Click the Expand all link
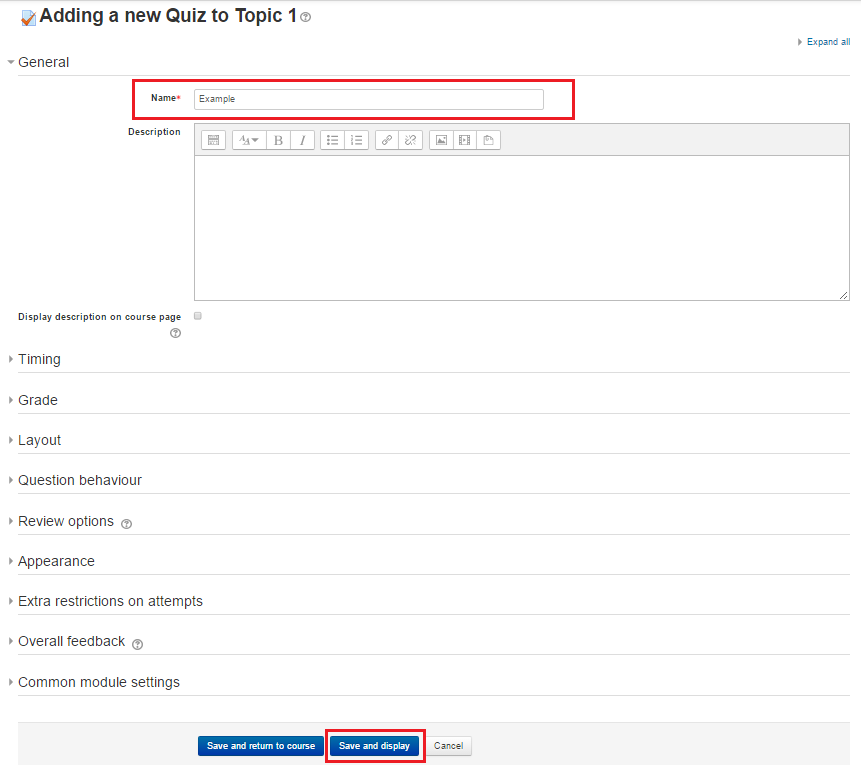Viewport: 861px width, 765px height. click(828, 42)
